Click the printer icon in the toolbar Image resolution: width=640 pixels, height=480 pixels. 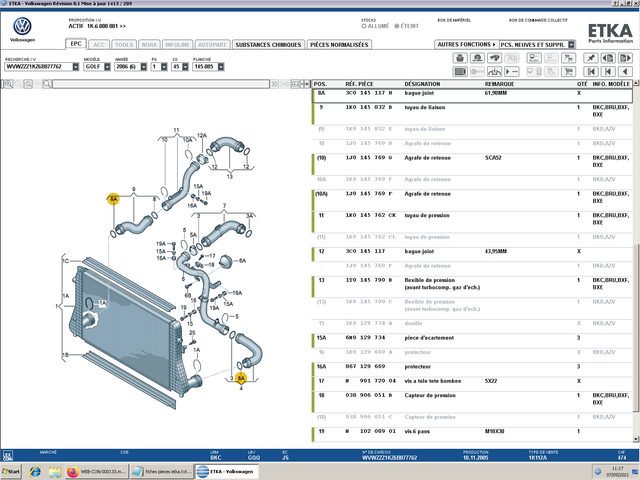(x=460, y=58)
